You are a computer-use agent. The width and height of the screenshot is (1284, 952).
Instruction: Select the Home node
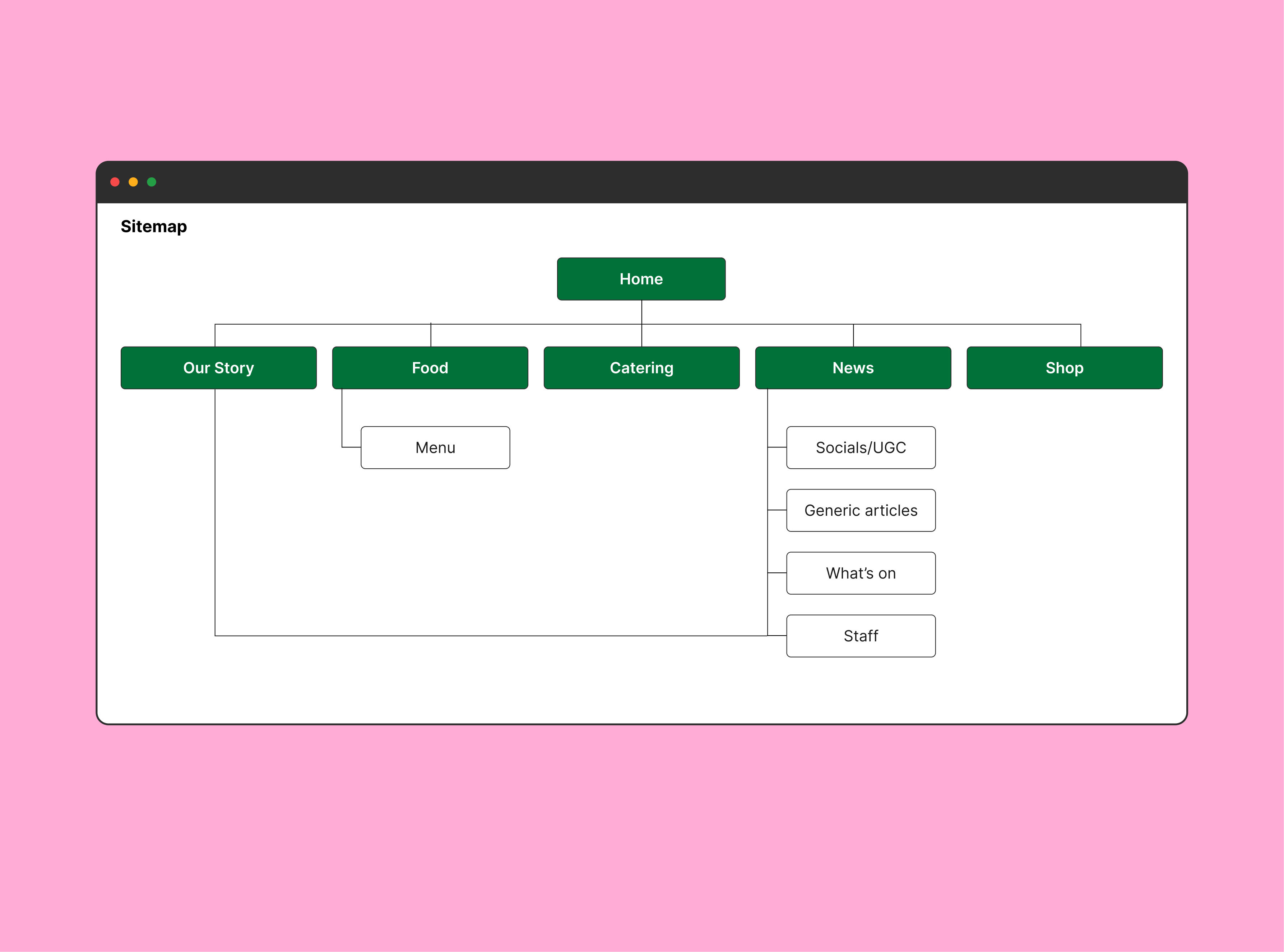coord(641,279)
